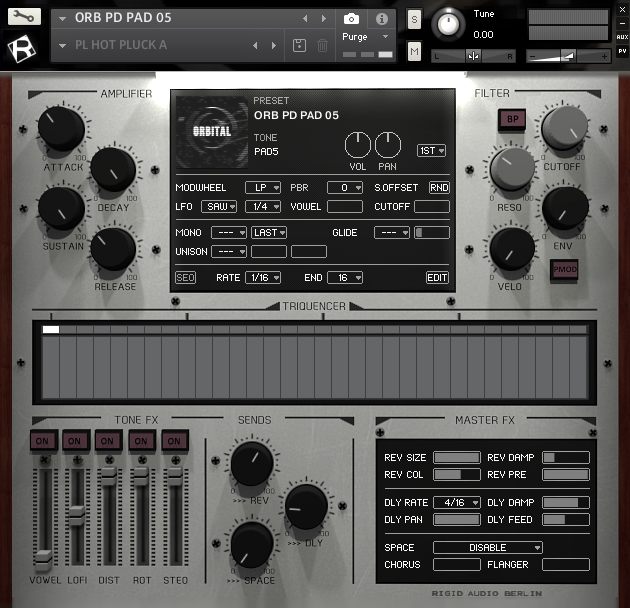Image resolution: width=630 pixels, height=608 pixels.
Task: Click the REV send knob
Action: pyautogui.click(x=252, y=463)
